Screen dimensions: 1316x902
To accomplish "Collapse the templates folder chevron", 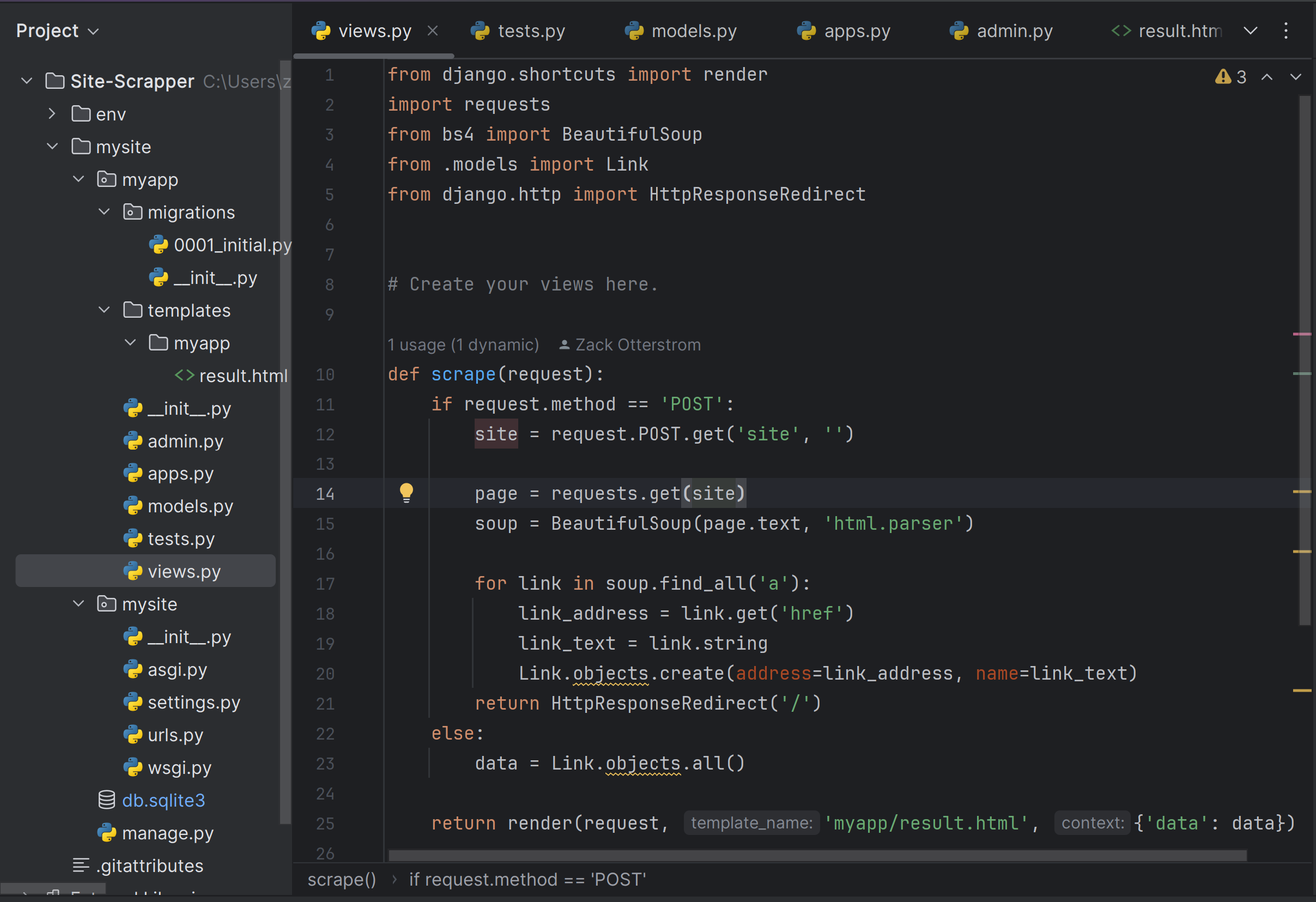I will pyautogui.click(x=104, y=310).
